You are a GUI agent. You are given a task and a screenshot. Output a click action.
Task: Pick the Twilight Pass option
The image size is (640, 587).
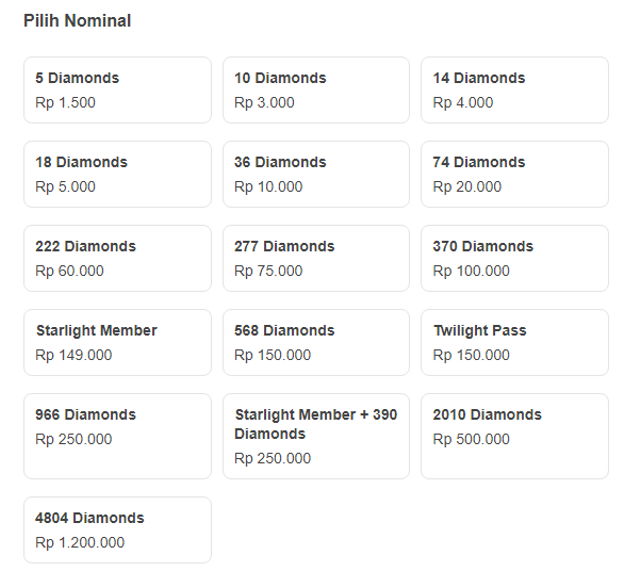pos(514,342)
